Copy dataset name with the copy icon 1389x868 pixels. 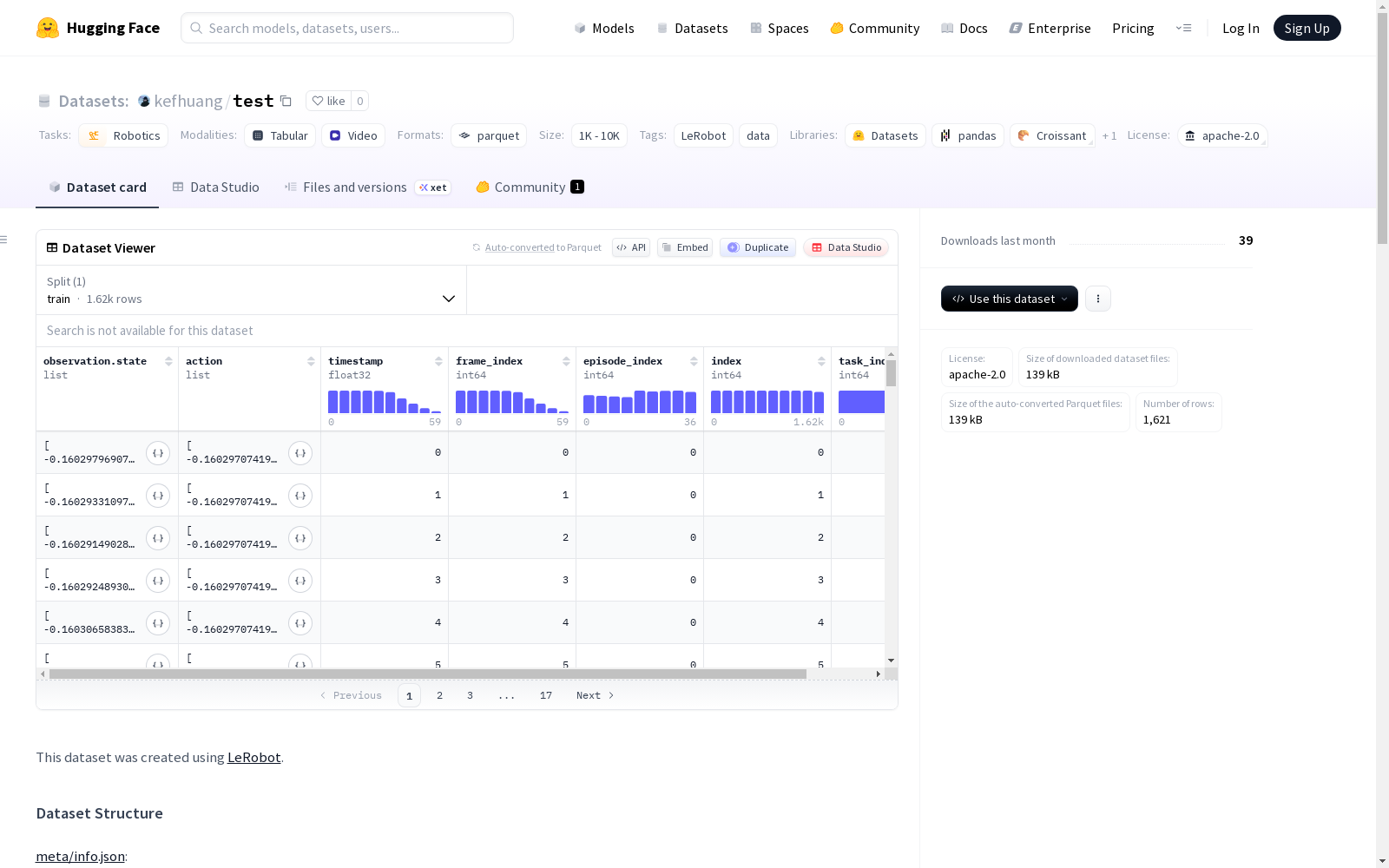tap(286, 101)
